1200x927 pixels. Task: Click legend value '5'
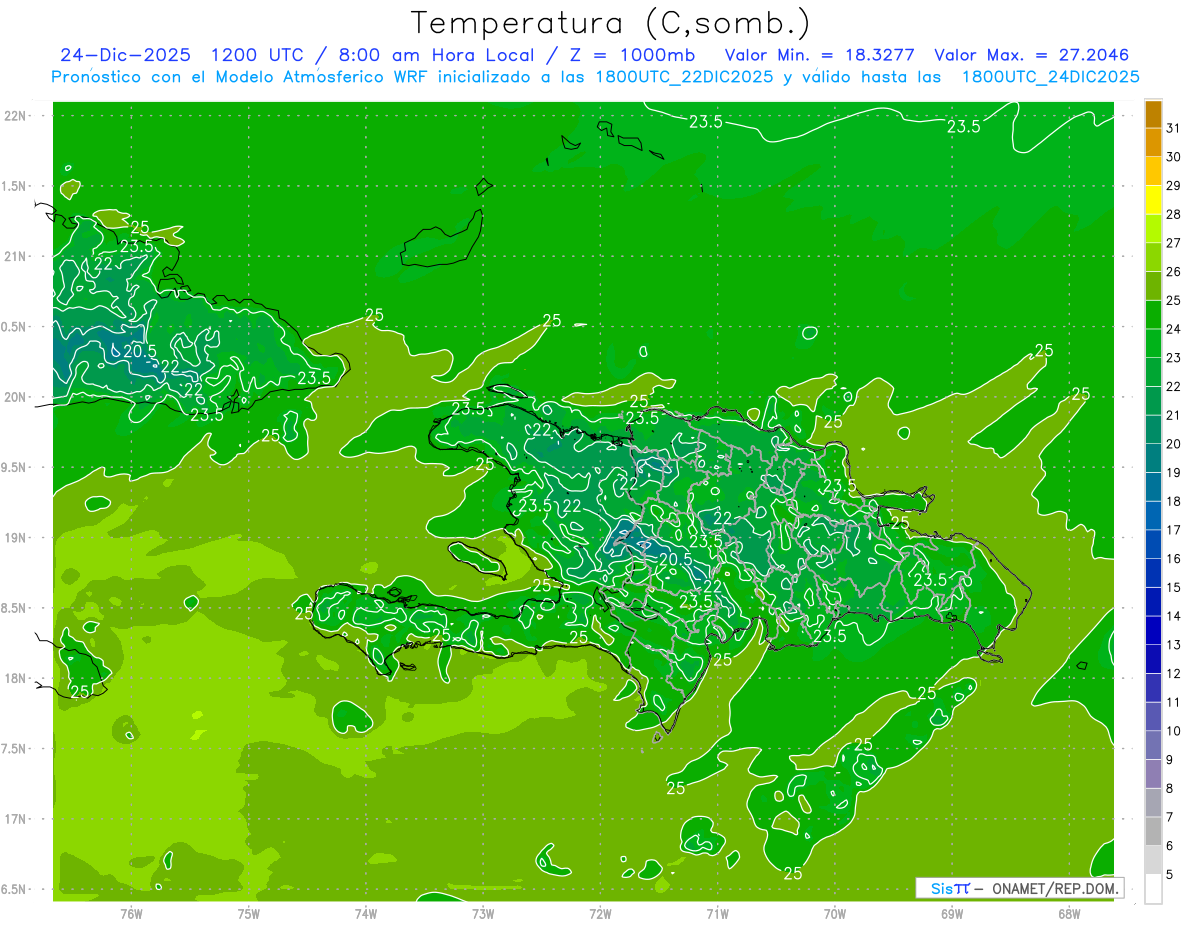pos(1170,874)
